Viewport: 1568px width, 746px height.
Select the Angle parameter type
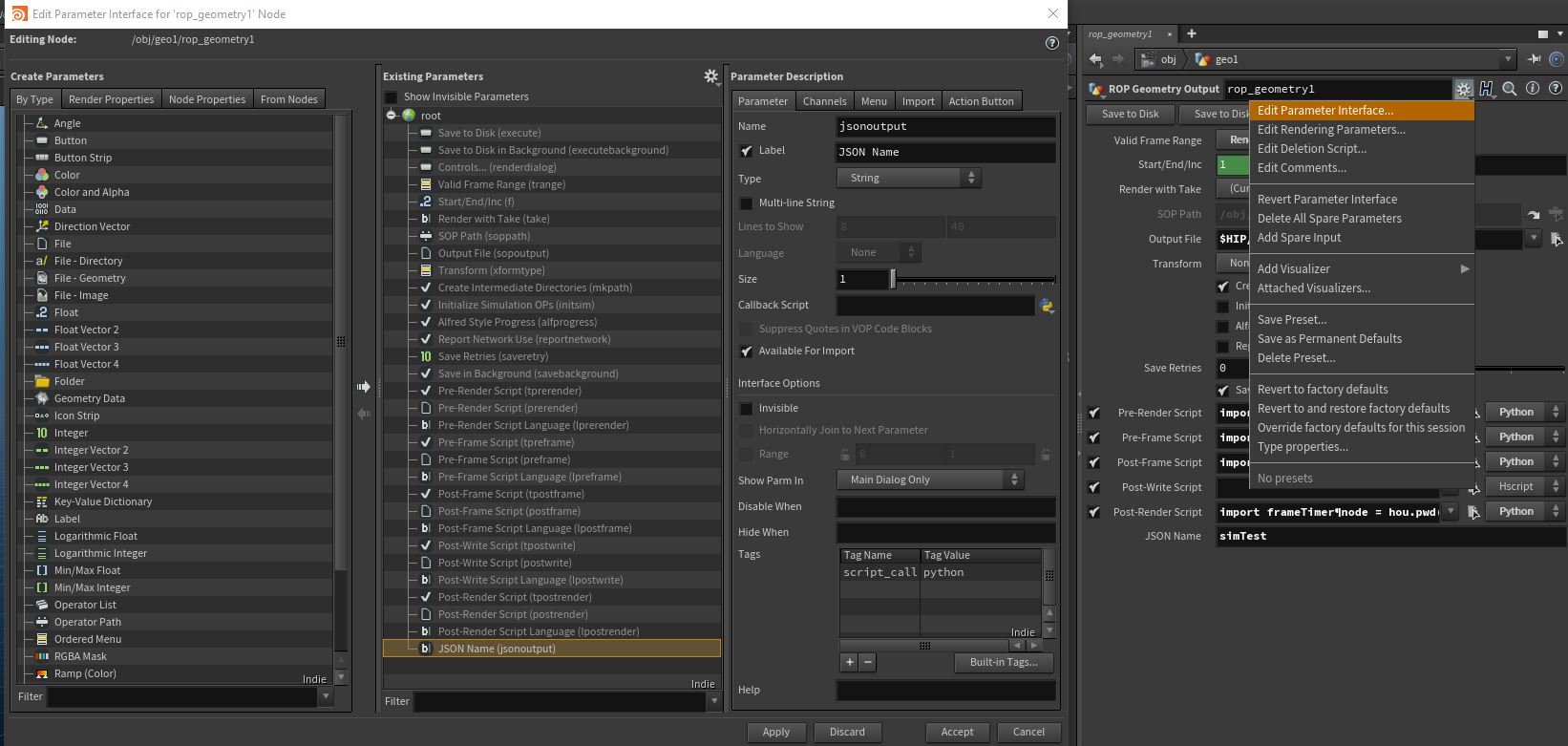(67, 123)
